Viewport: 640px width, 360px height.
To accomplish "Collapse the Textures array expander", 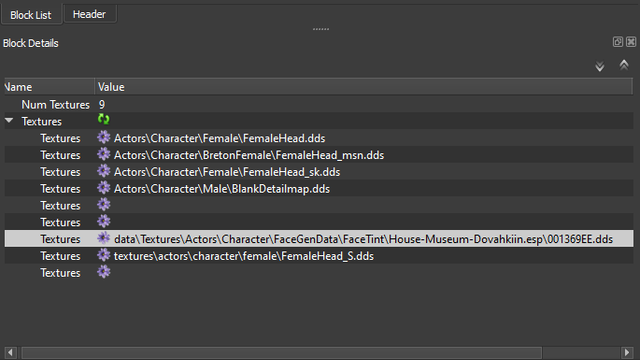I will (9, 121).
